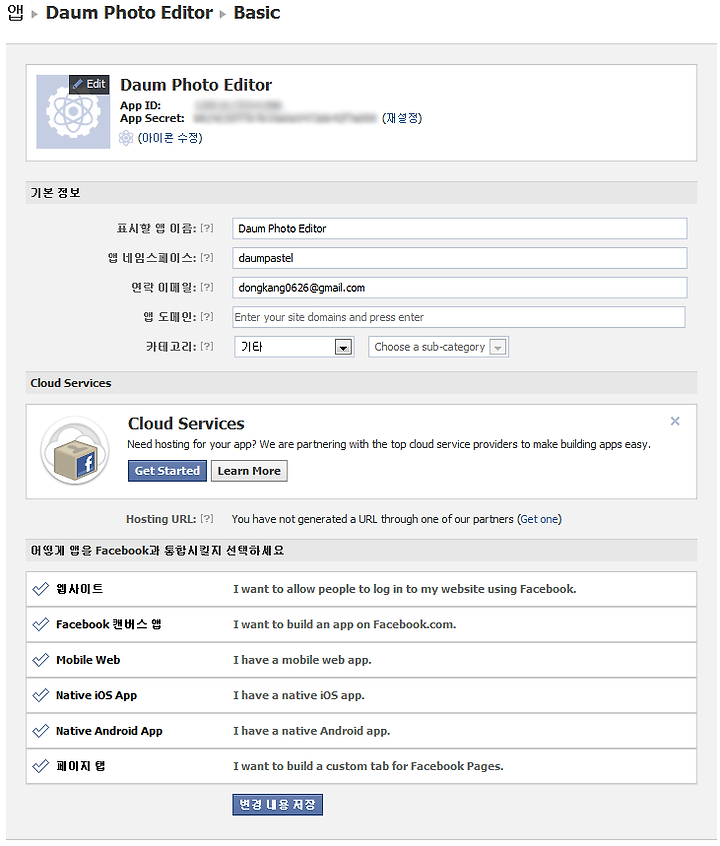720x846 pixels.
Task: Click help [?] next to 앱 도메인
Action: (x=207, y=317)
